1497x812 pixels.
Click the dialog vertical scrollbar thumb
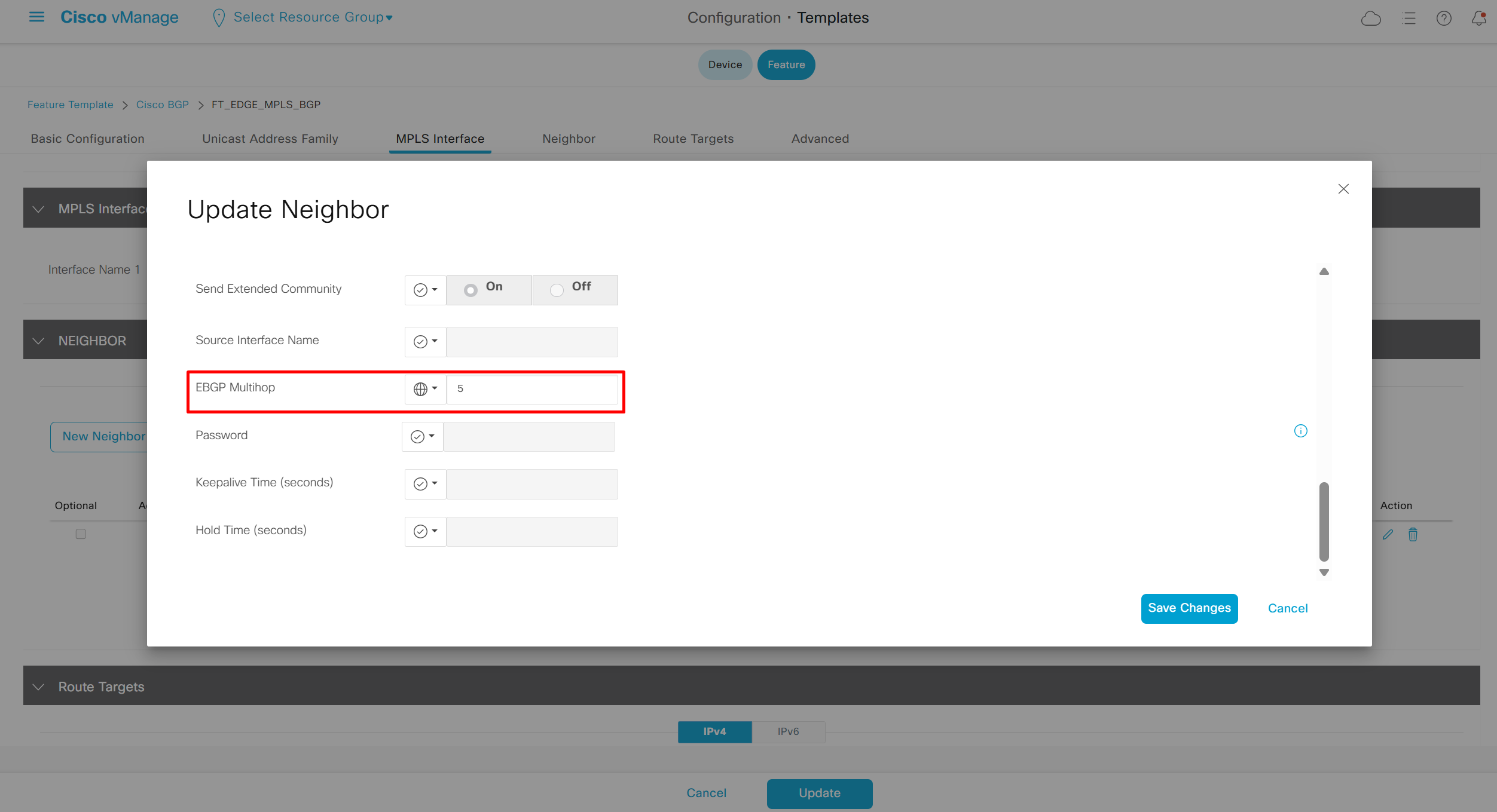[1324, 522]
